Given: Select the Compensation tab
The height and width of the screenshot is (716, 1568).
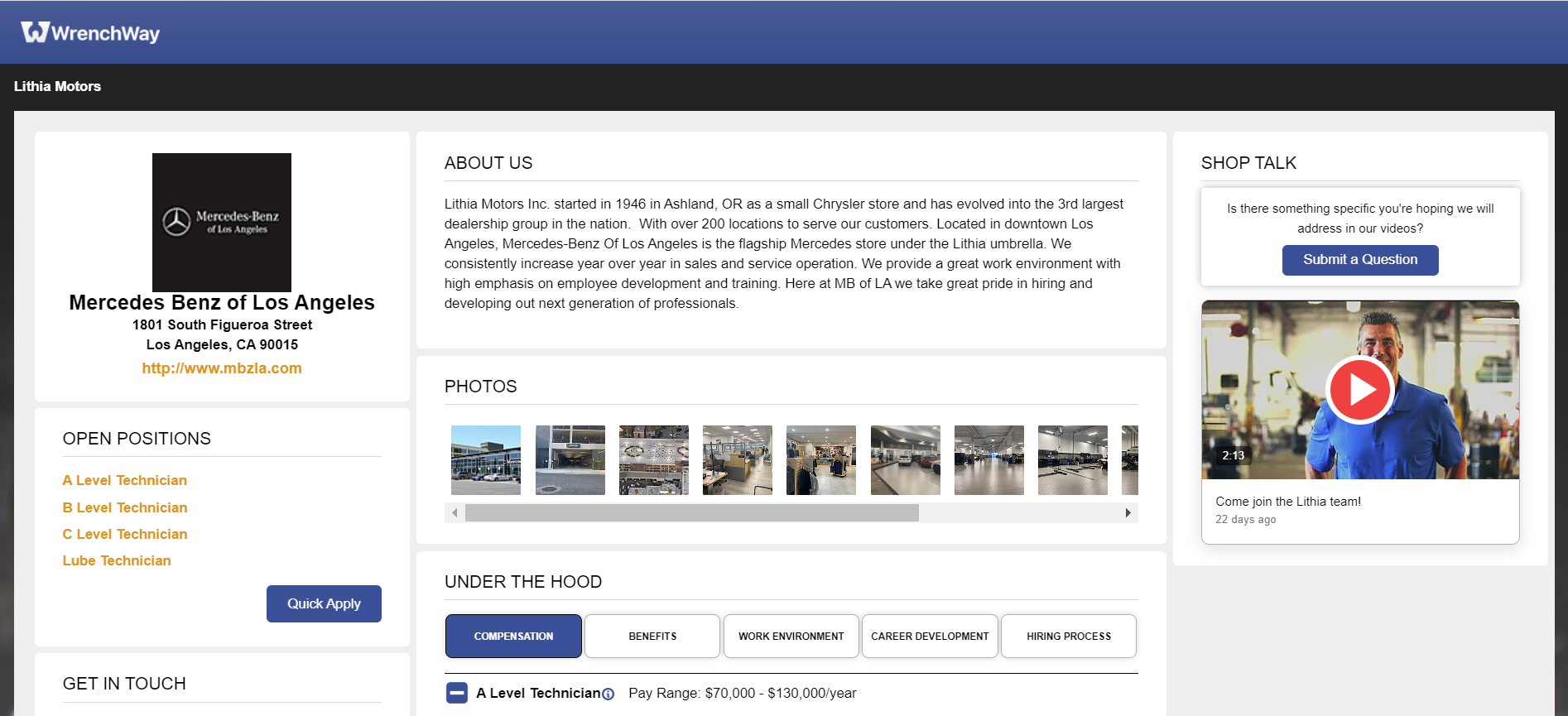Looking at the screenshot, I should (x=513, y=636).
